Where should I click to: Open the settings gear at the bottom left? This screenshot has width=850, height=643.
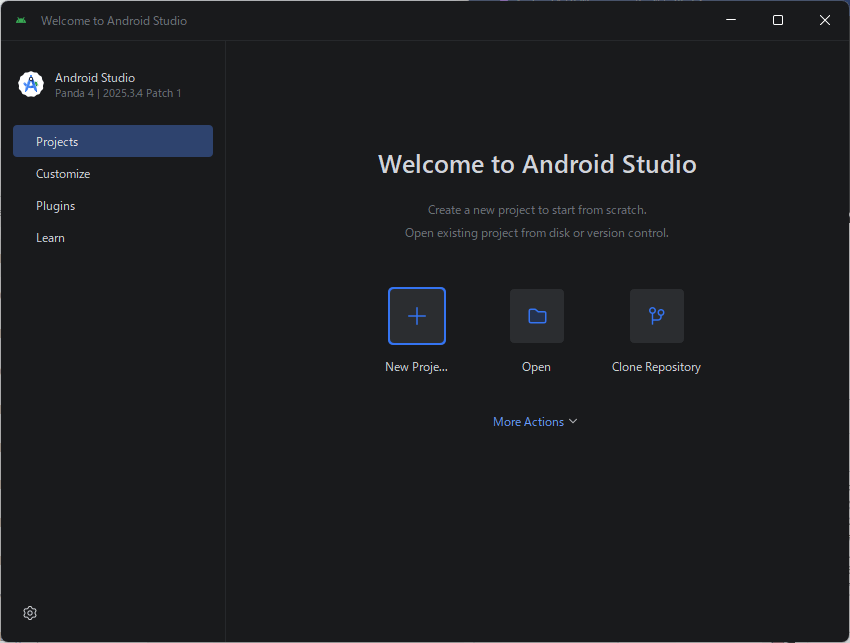pyautogui.click(x=30, y=613)
